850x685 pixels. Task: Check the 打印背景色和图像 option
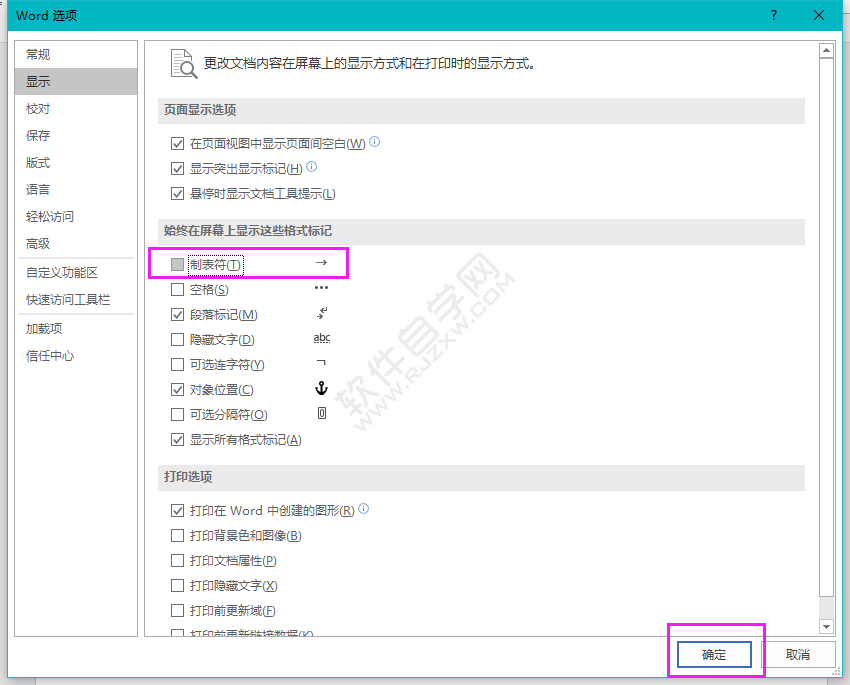click(177, 535)
